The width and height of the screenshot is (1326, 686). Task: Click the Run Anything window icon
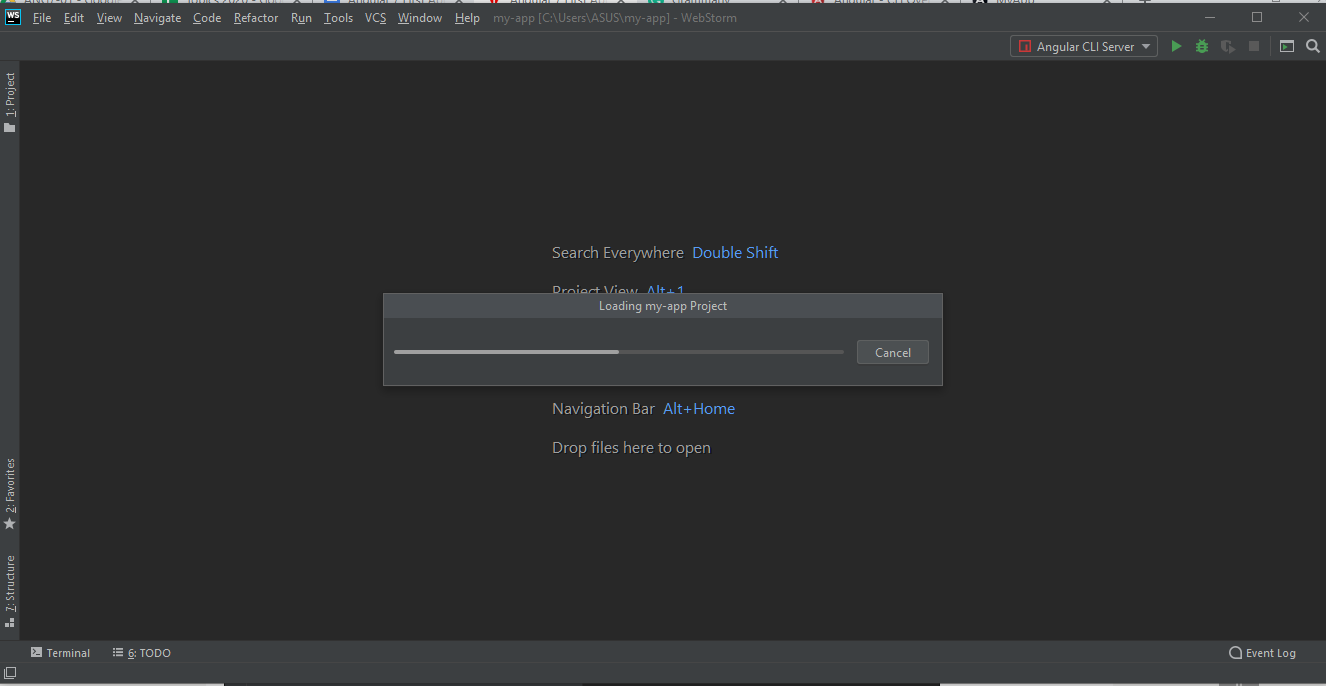(1287, 46)
